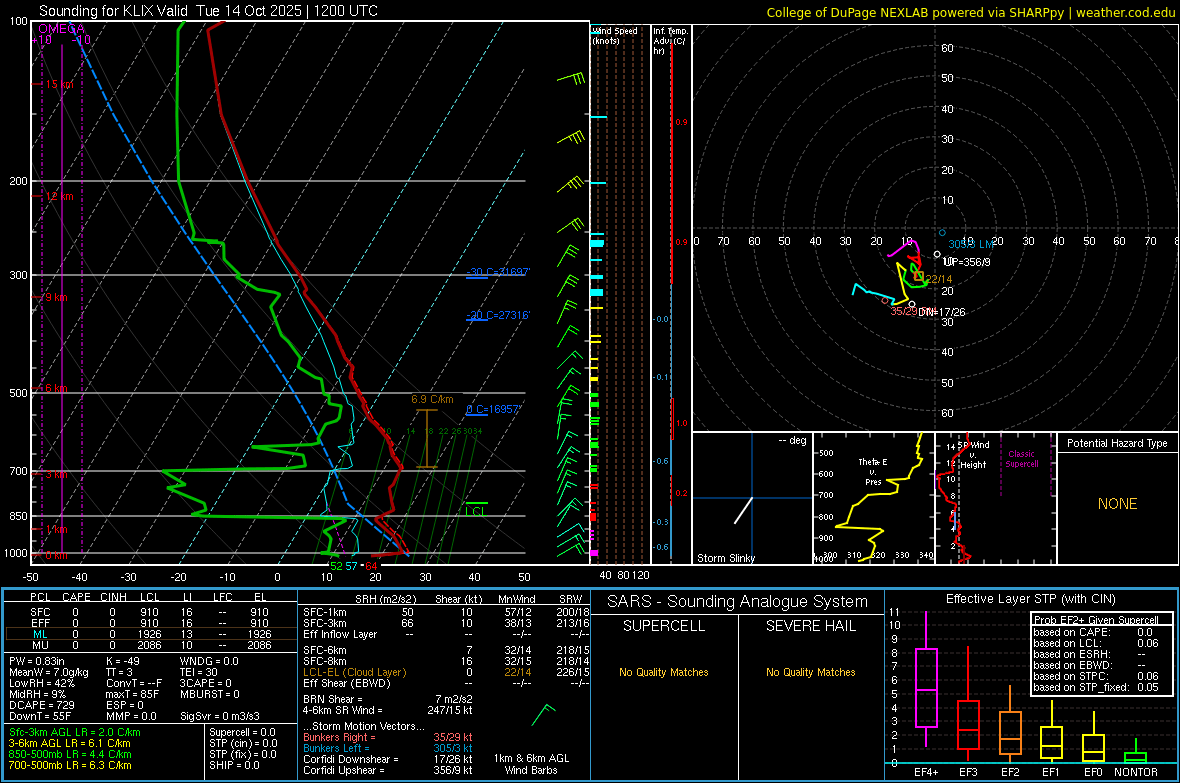Click the maxT = 85F value
1180x783 pixels.
(x=132, y=694)
